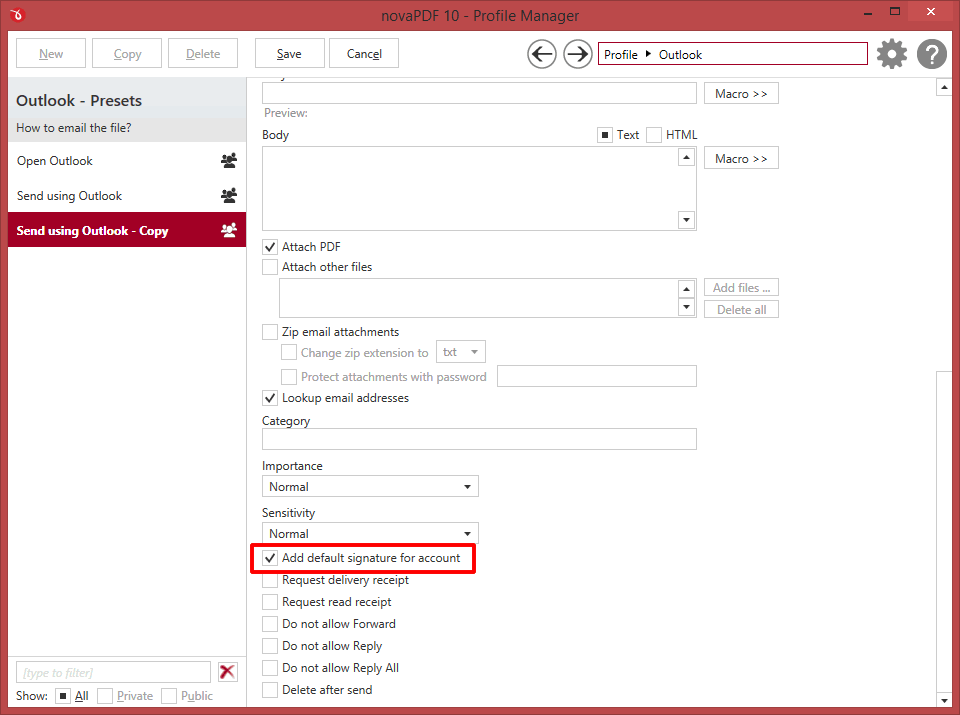Select the Send using Outlook preset
Viewport: 960px width, 715px height.
coord(127,196)
